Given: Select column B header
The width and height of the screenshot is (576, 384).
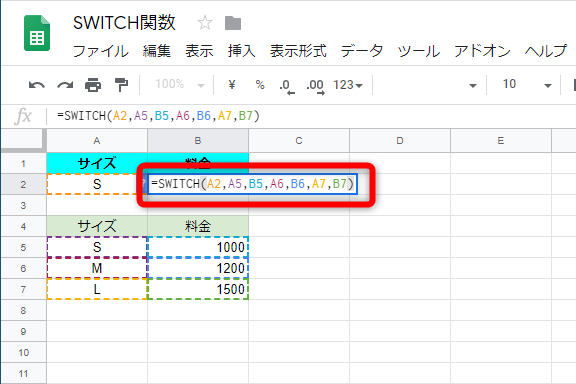Looking at the screenshot, I should point(198,141).
